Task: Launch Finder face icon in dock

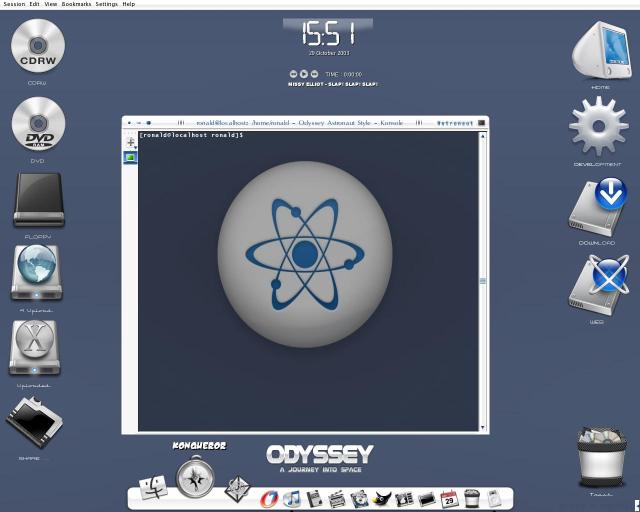Action: tap(153, 487)
